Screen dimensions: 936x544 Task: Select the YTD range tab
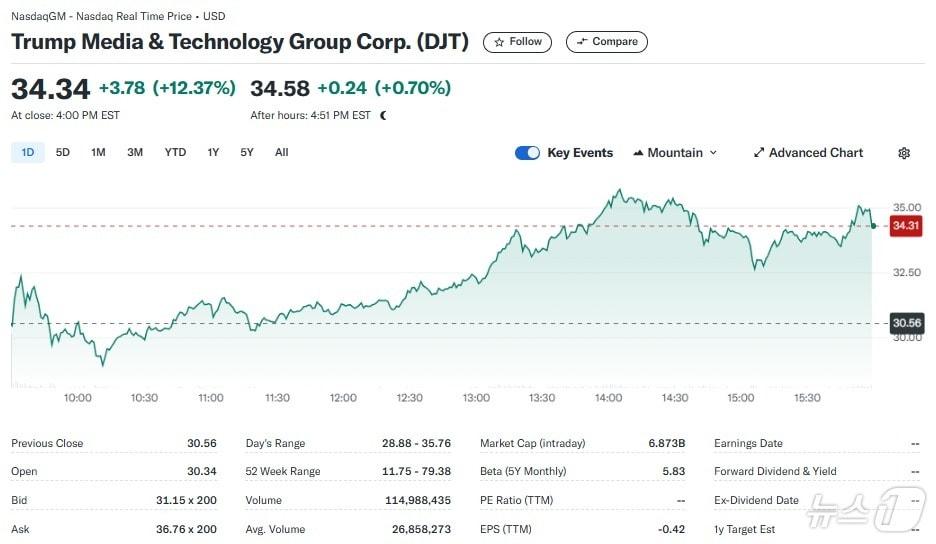(x=175, y=153)
